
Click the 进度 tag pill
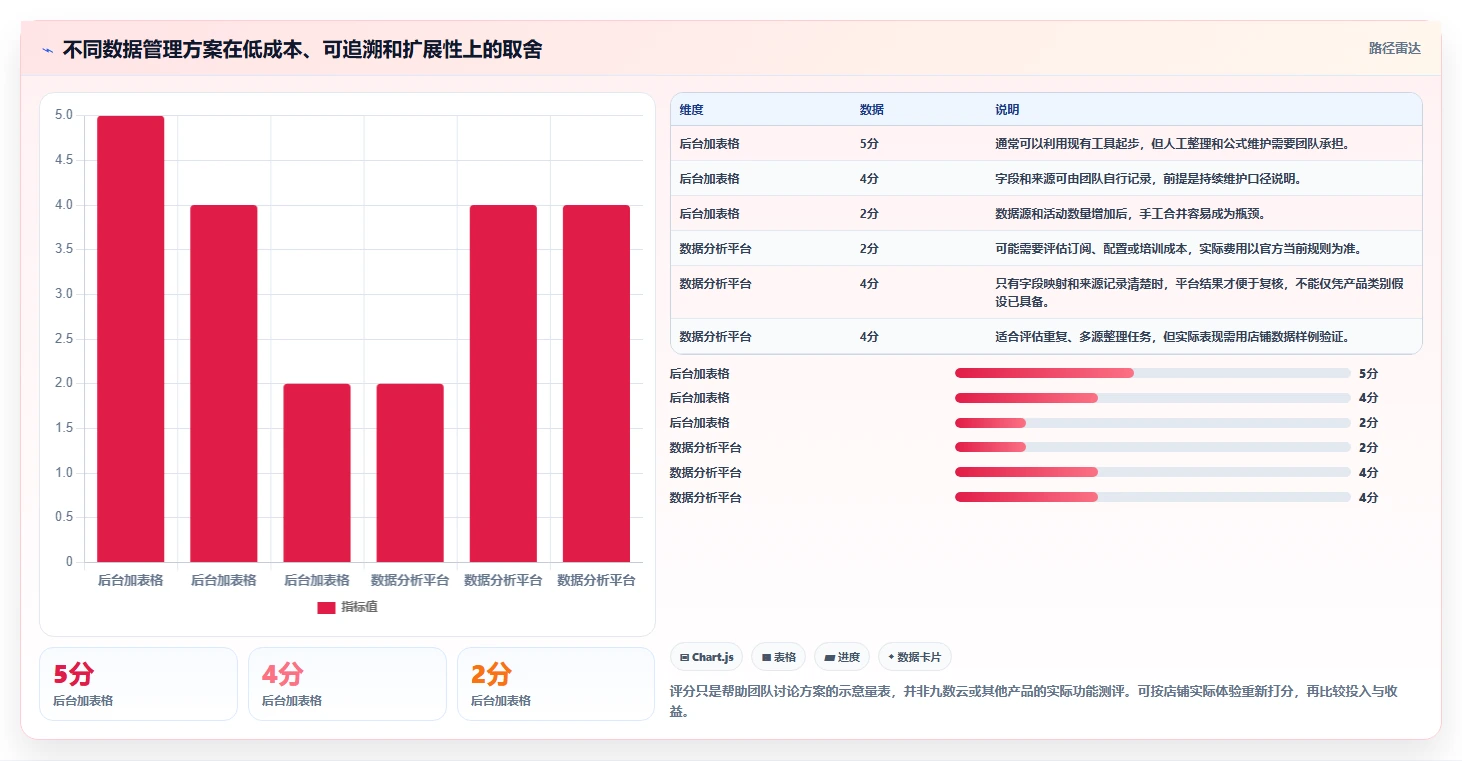[x=842, y=657]
